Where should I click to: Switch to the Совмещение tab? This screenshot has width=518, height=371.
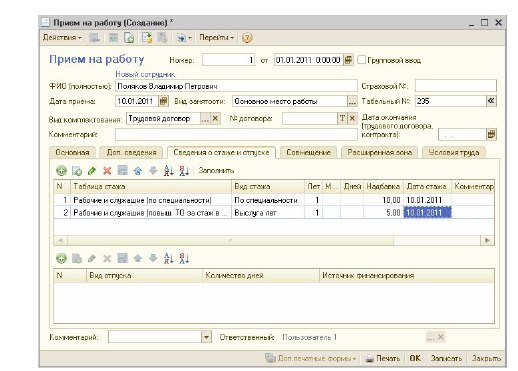[308, 152]
